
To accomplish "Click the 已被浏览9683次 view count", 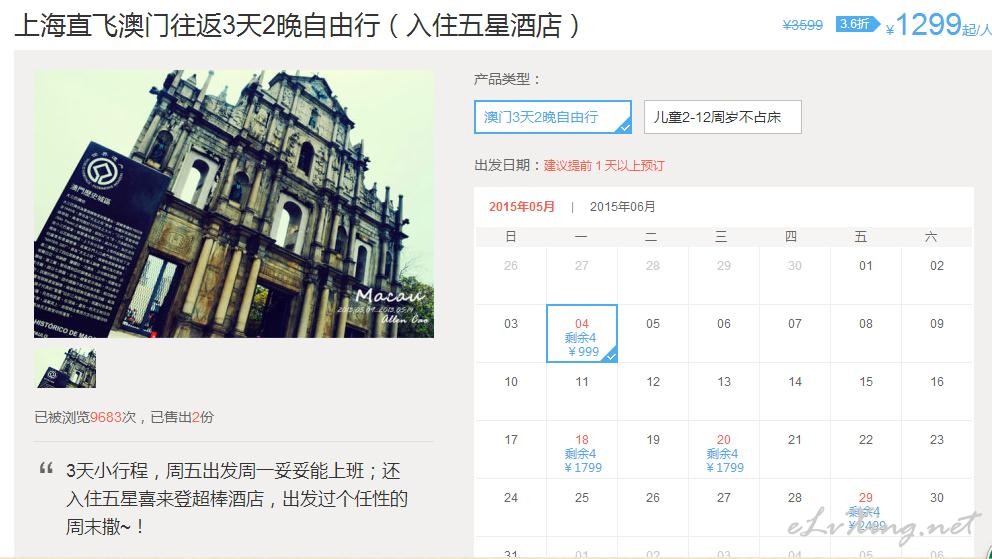I will [x=85, y=417].
